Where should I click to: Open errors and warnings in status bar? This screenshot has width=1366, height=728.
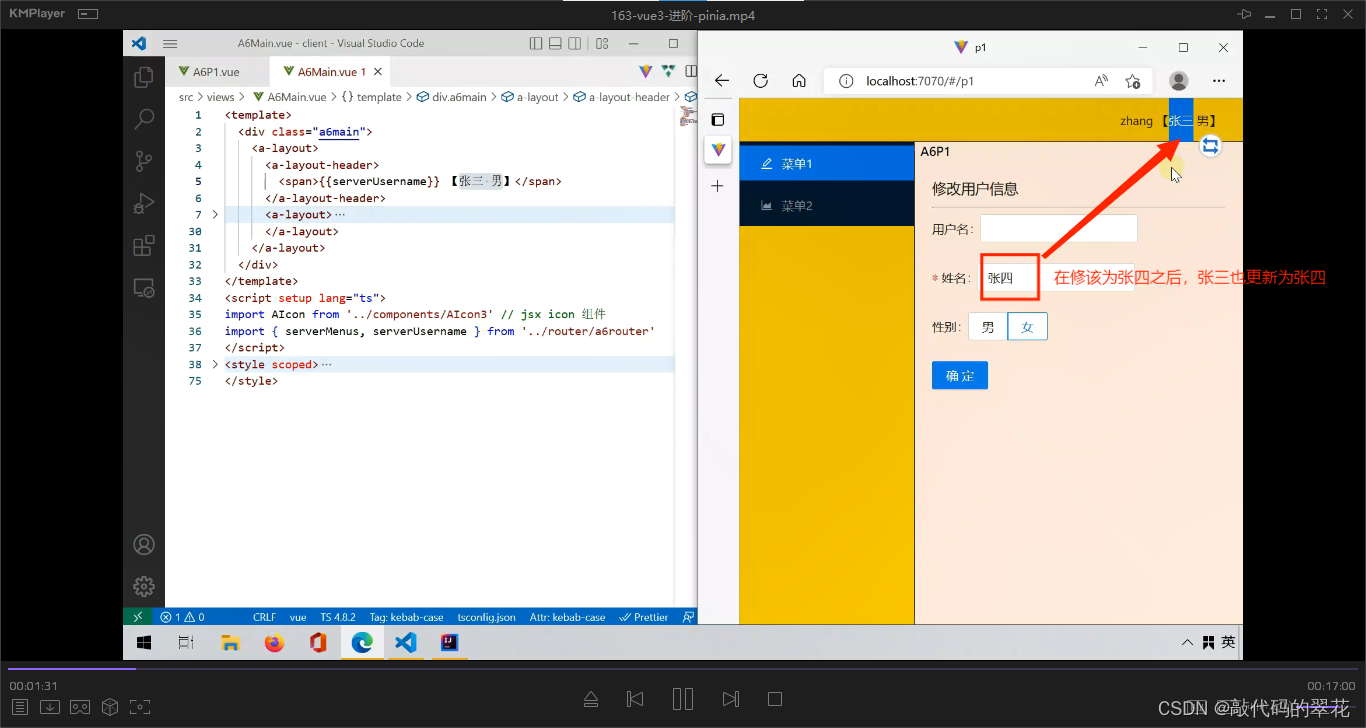click(x=182, y=617)
